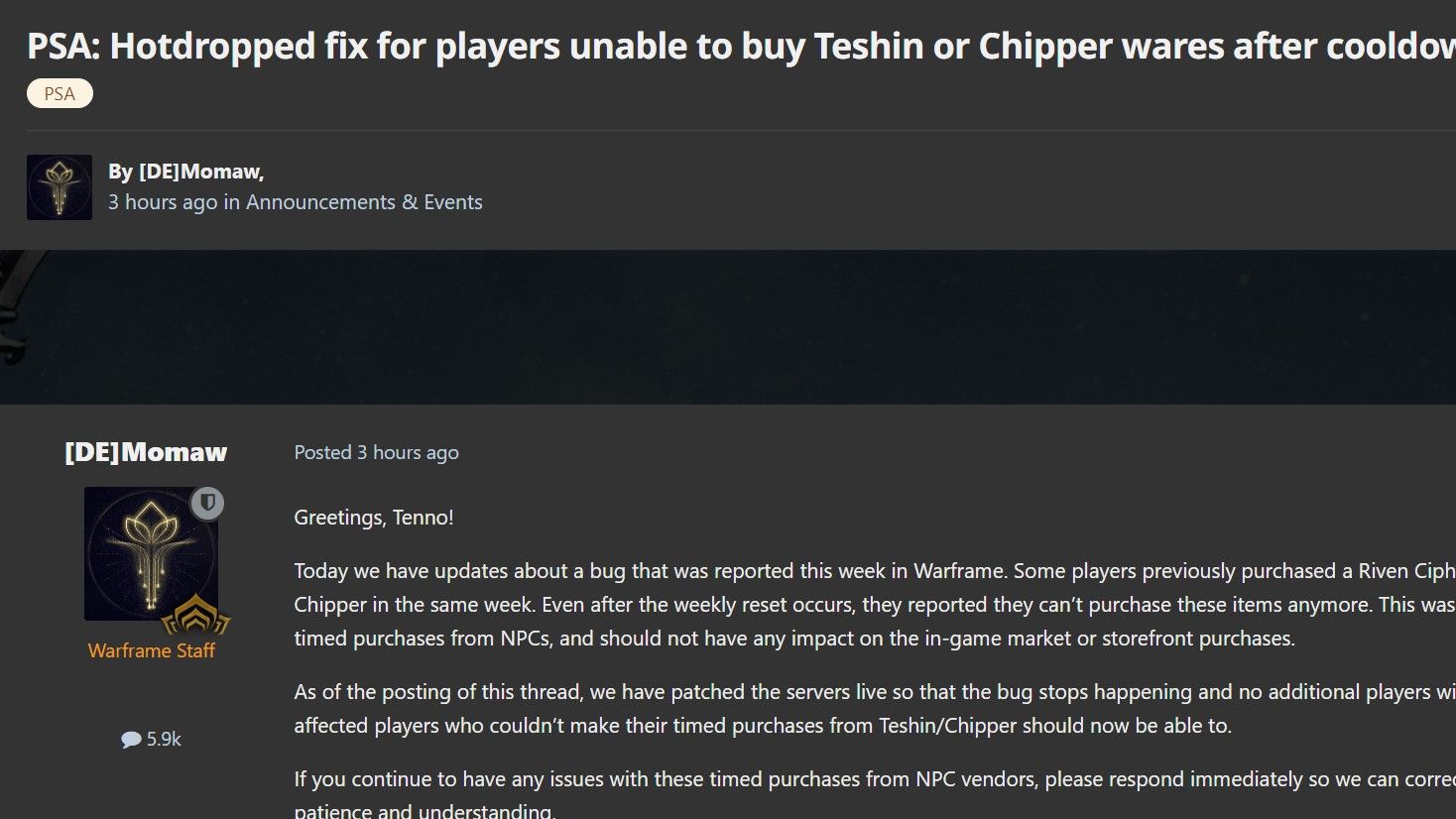Click the PSA tag badge
This screenshot has height=819, width=1456.
[x=60, y=93]
